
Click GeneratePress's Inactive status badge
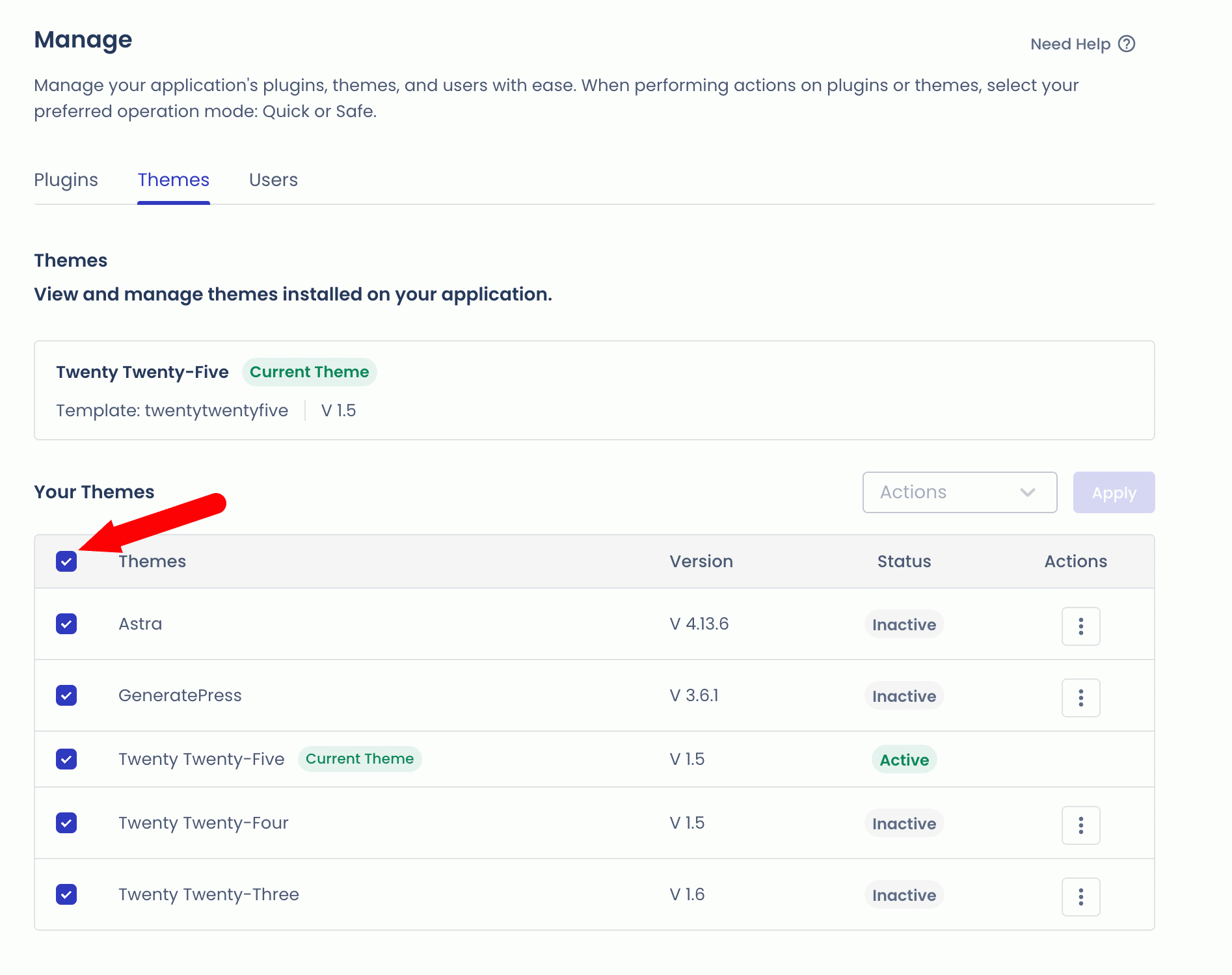tap(904, 696)
